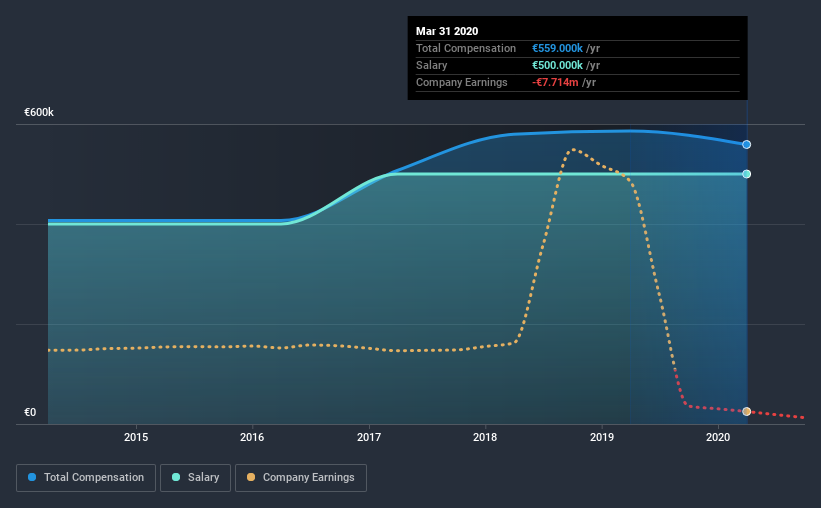Click the Salary label in tooltip

(431, 65)
